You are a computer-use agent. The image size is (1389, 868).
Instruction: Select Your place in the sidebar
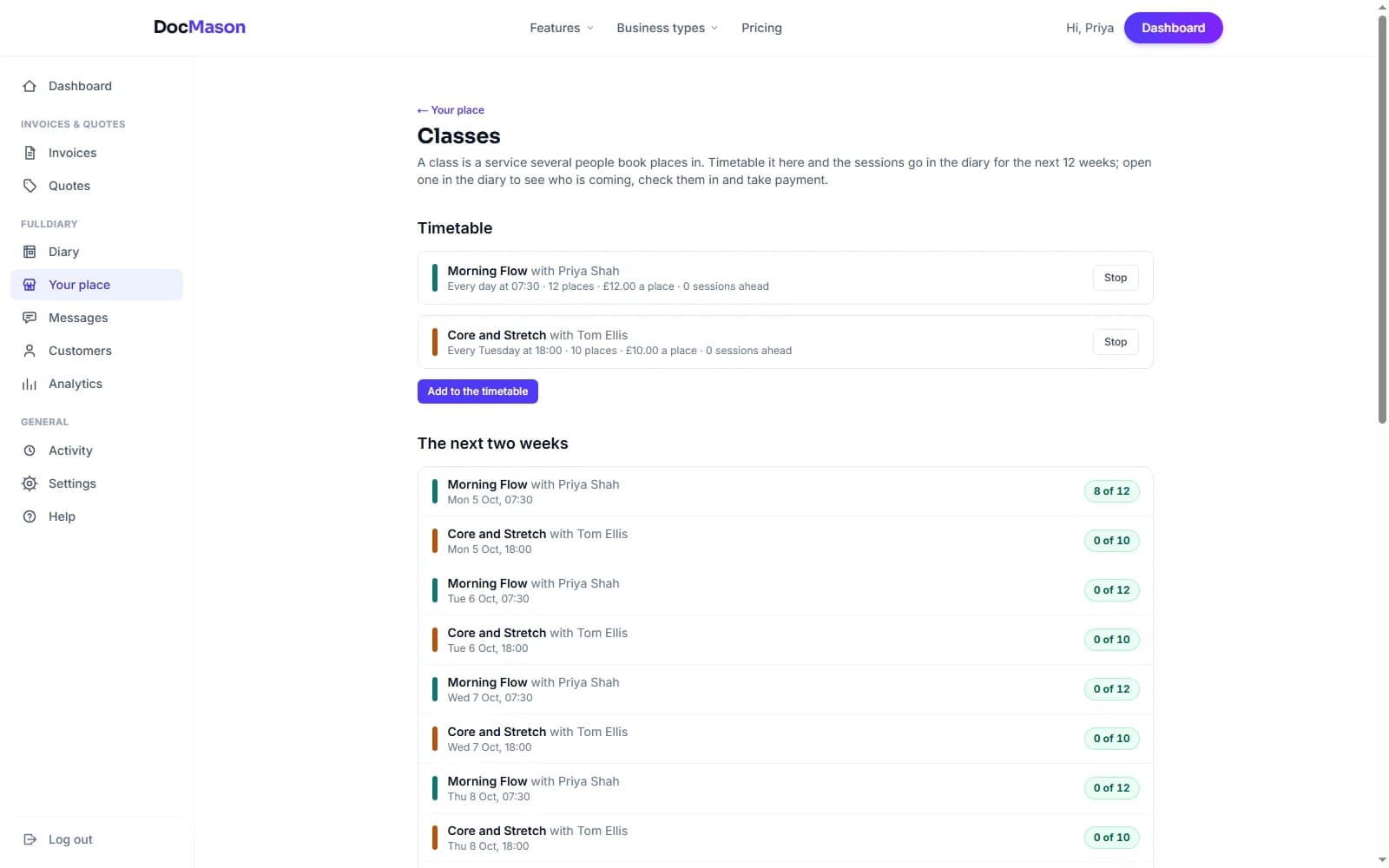pos(96,285)
